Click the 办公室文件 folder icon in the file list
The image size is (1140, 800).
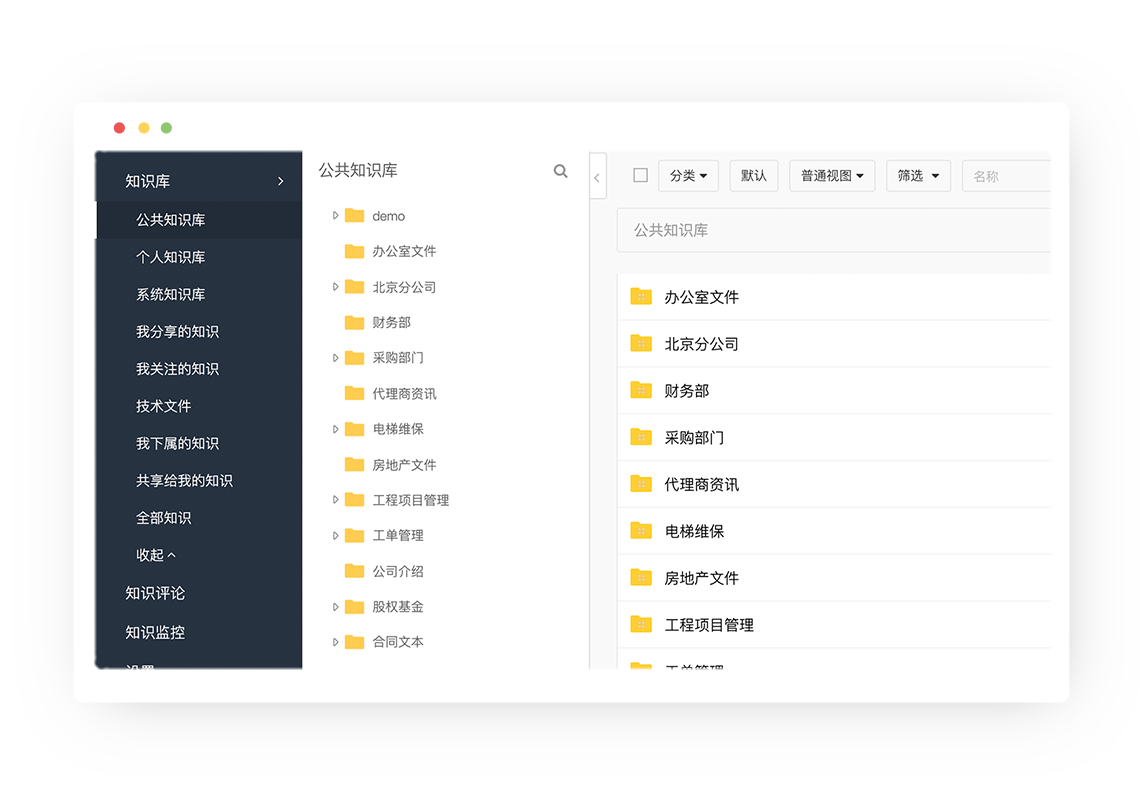pyautogui.click(x=641, y=296)
